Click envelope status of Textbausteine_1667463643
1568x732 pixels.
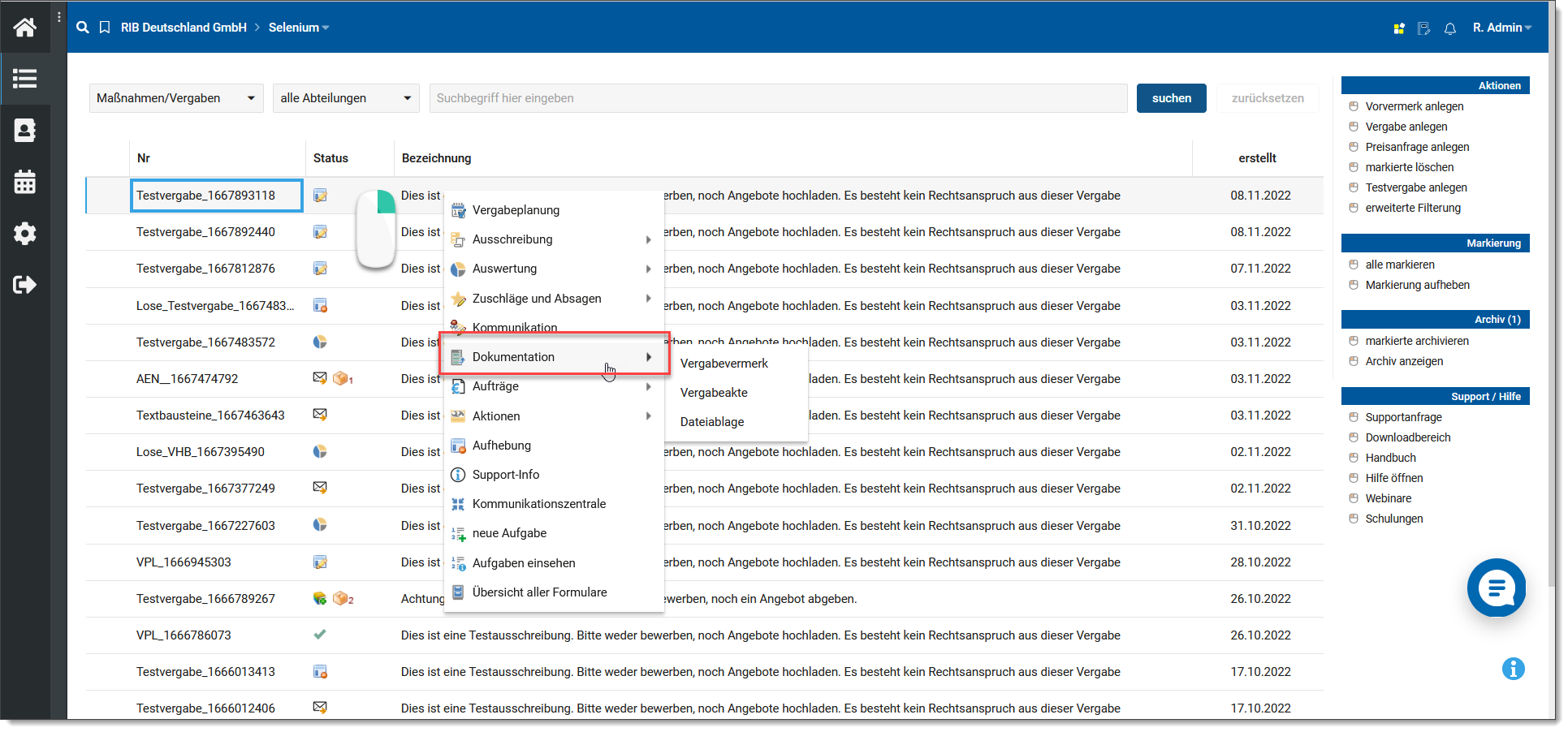tap(320, 415)
